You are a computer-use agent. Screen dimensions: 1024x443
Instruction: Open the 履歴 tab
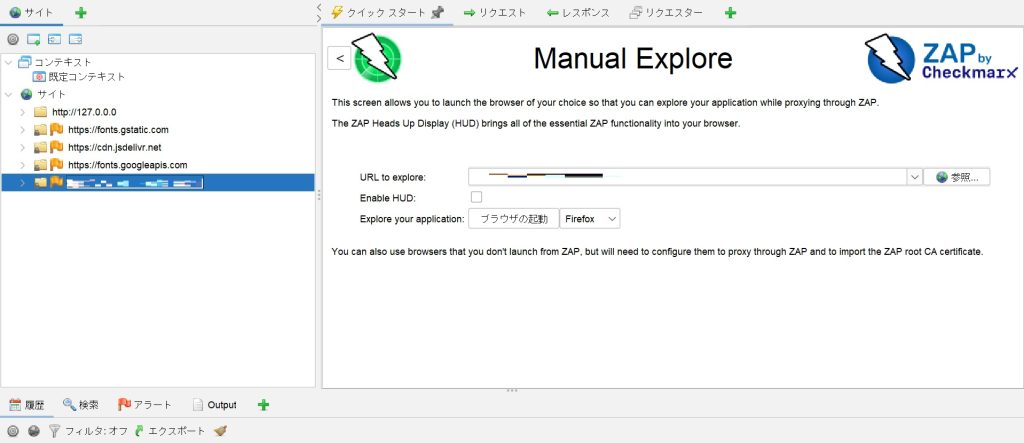(27, 405)
